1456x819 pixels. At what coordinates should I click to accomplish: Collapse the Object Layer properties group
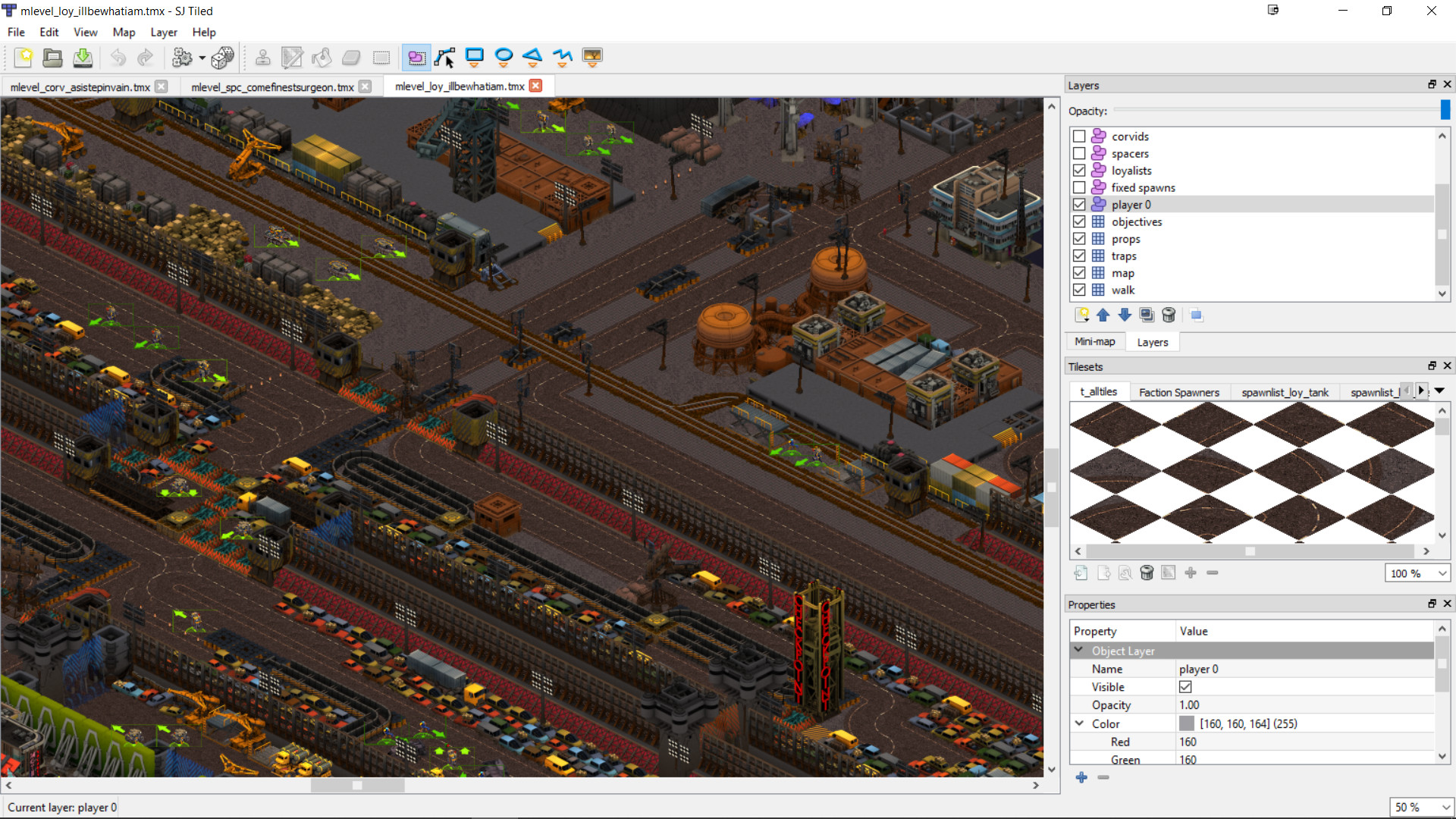(x=1079, y=651)
